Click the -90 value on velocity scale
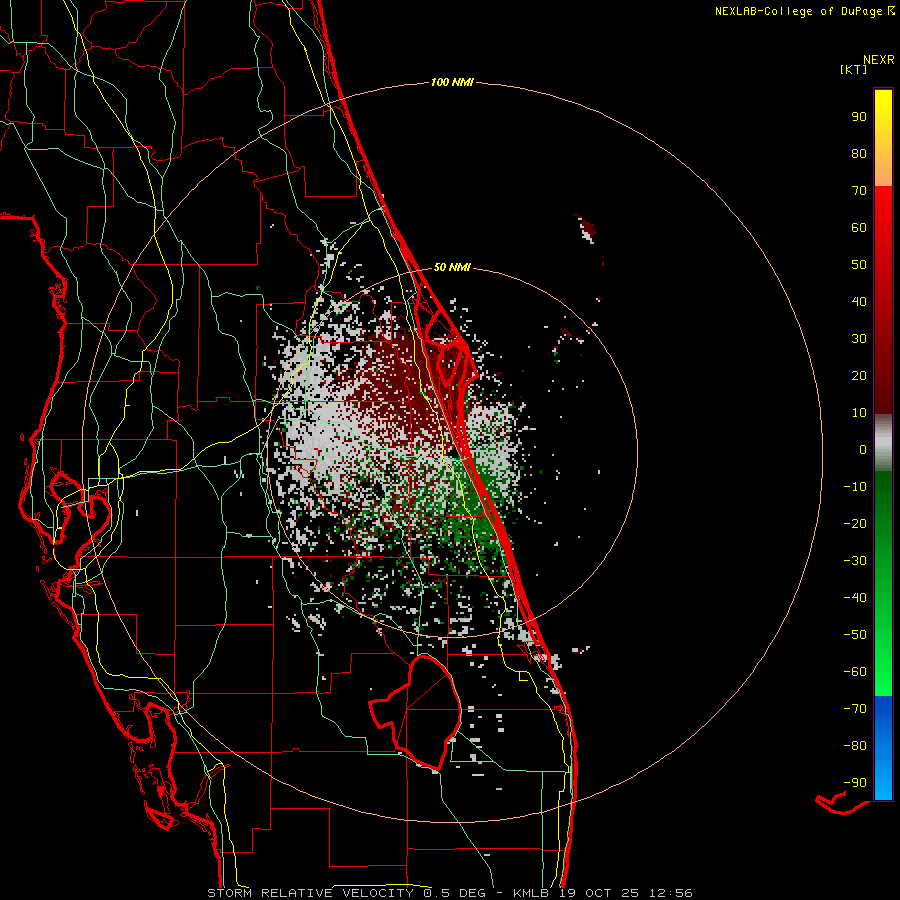Viewport: 900px width, 900px height. [x=855, y=783]
